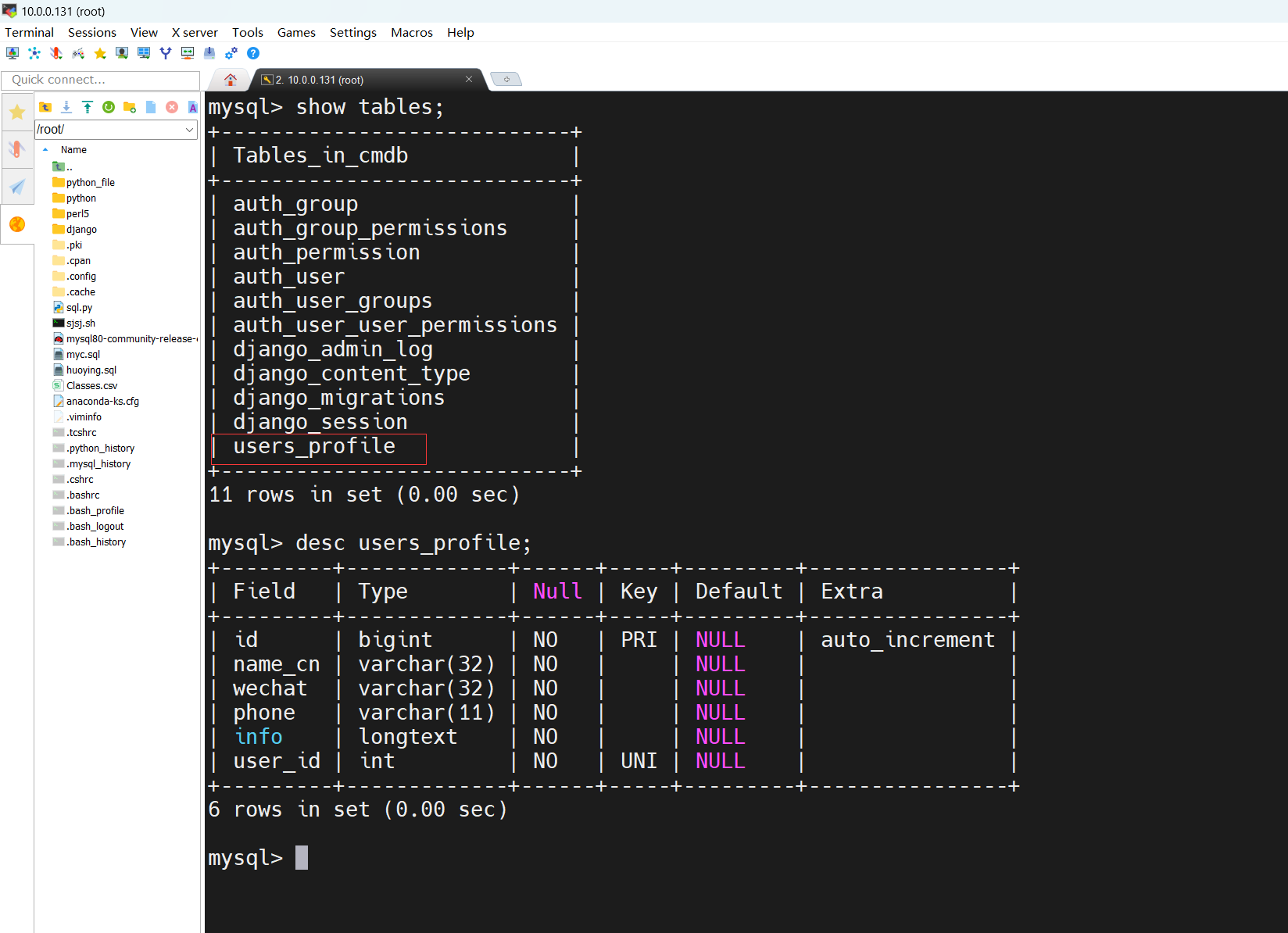
Task: Refresh the SFTP folder listing
Action: pos(109,107)
